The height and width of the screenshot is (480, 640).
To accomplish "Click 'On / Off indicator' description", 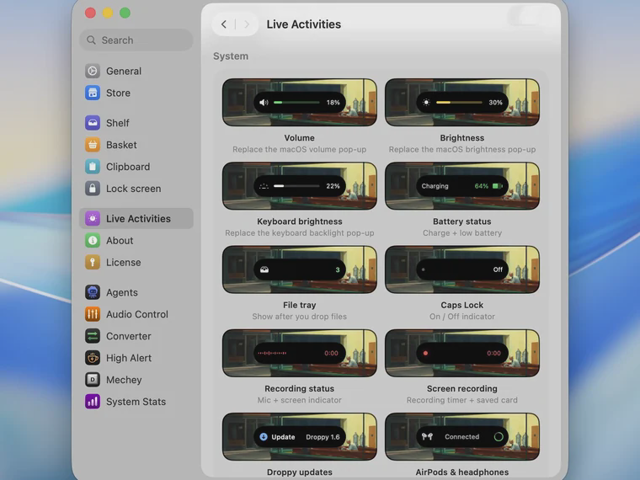I will [462, 316].
